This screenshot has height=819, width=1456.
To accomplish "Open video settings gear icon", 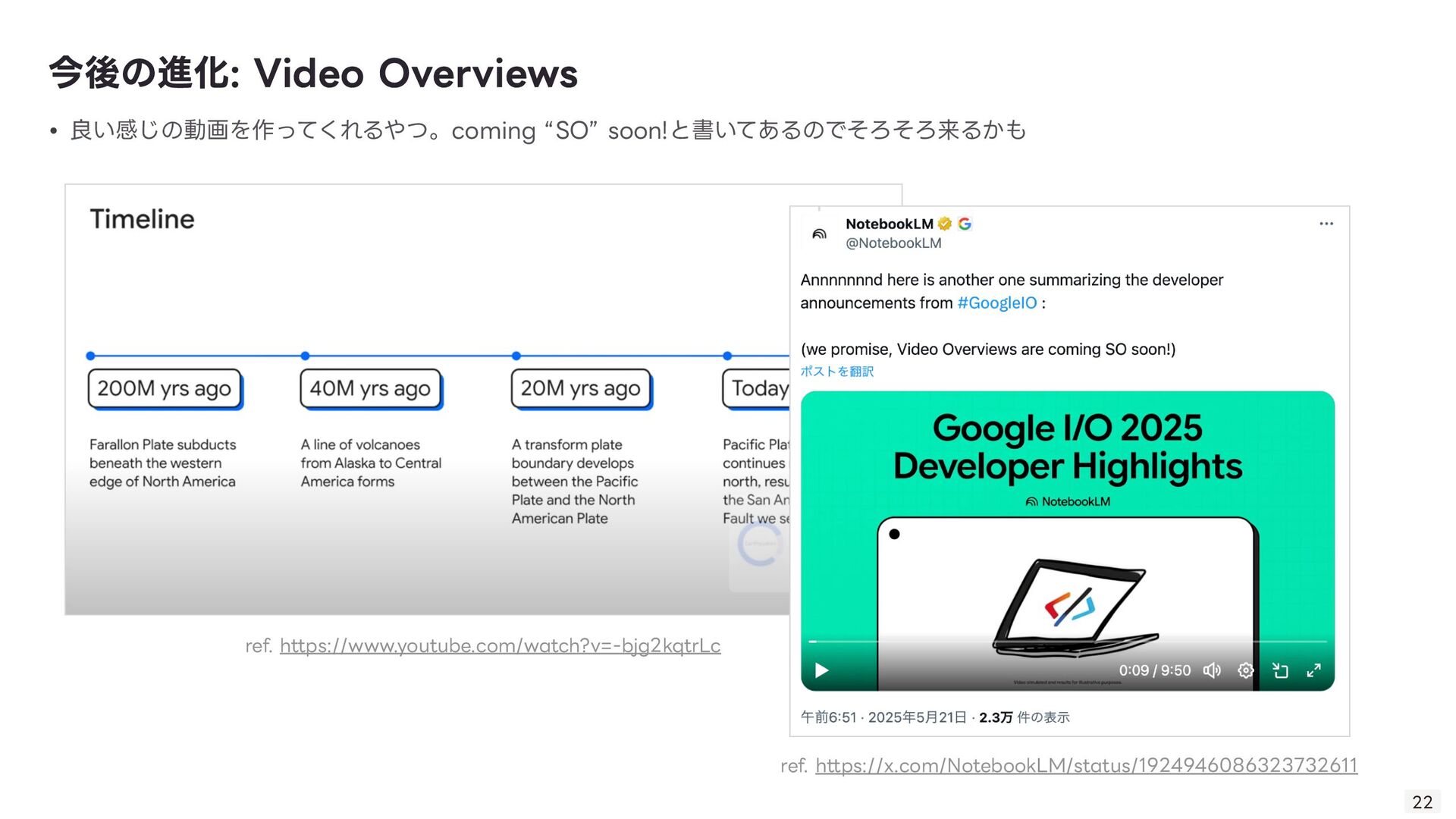I will click(x=1245, y=670).
